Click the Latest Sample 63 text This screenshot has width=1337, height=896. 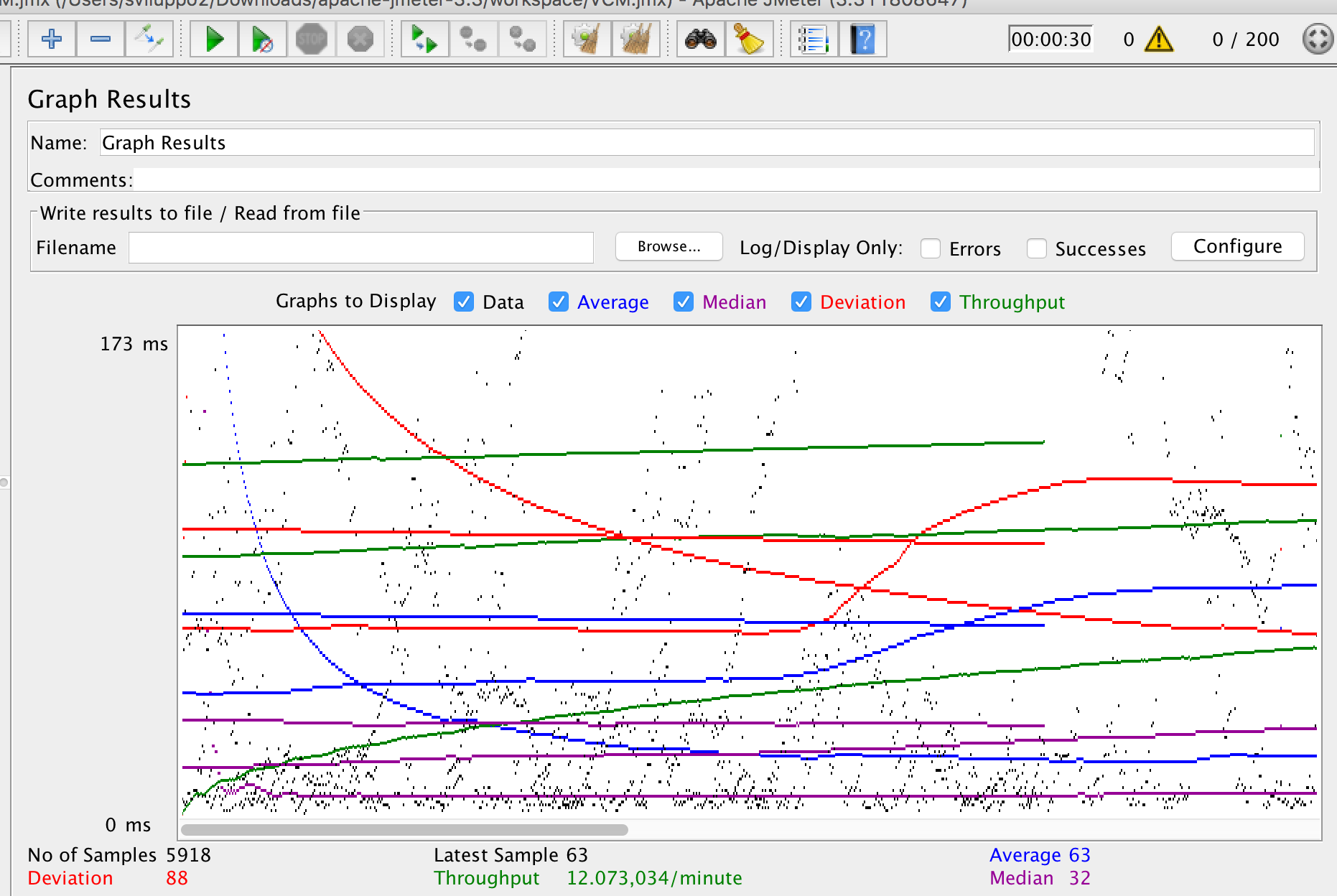[511, 855]
